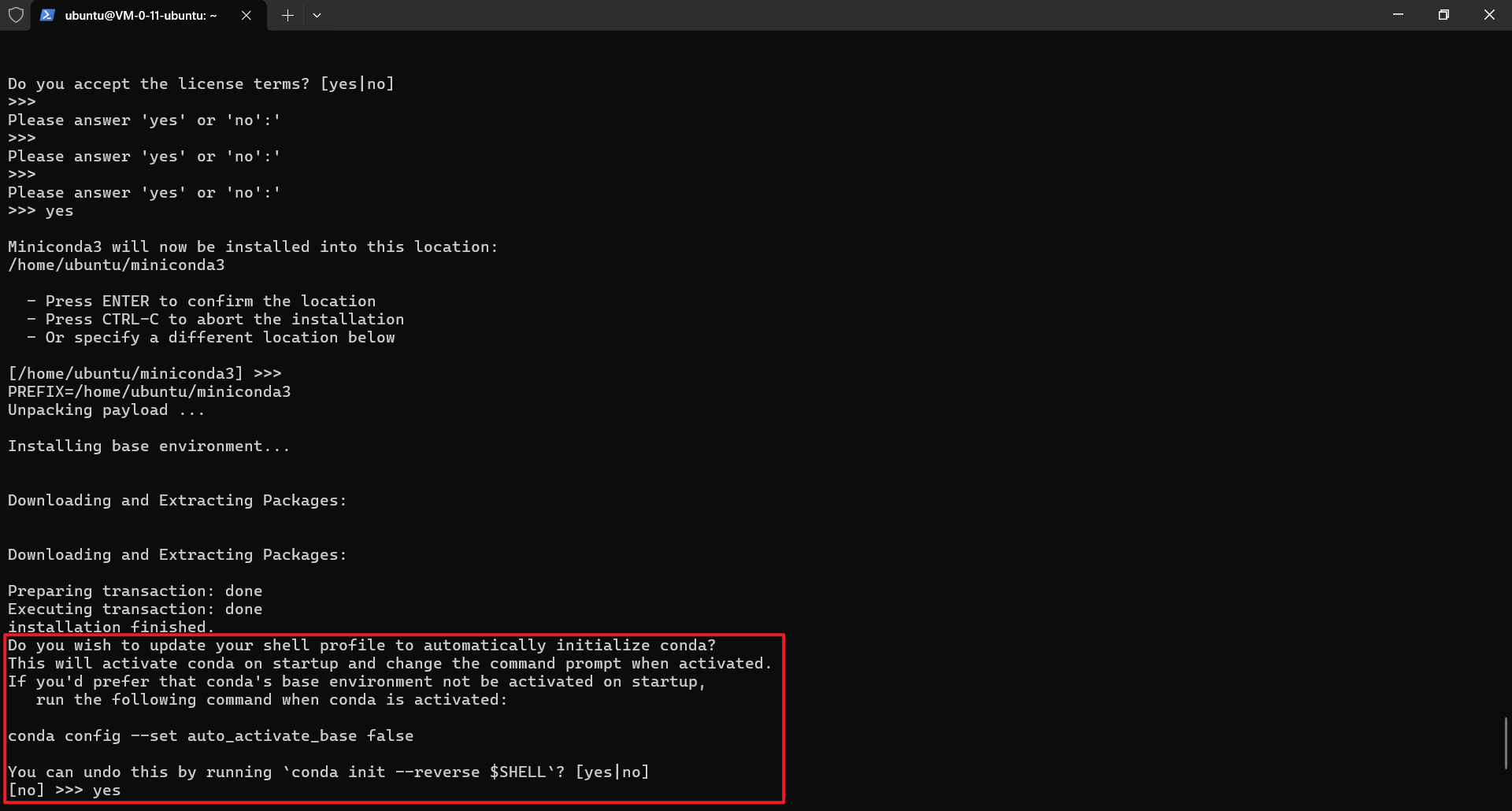Click the "conda config --set auto_activate_base false" line
This screenshot has width=1512, height=811.
[210, 736]
